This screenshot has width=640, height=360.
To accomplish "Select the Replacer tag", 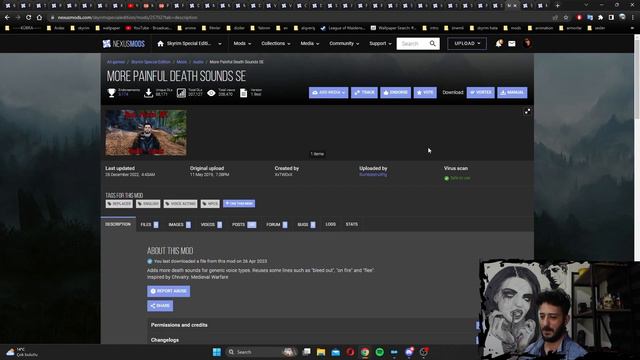I will pos(119,204).
